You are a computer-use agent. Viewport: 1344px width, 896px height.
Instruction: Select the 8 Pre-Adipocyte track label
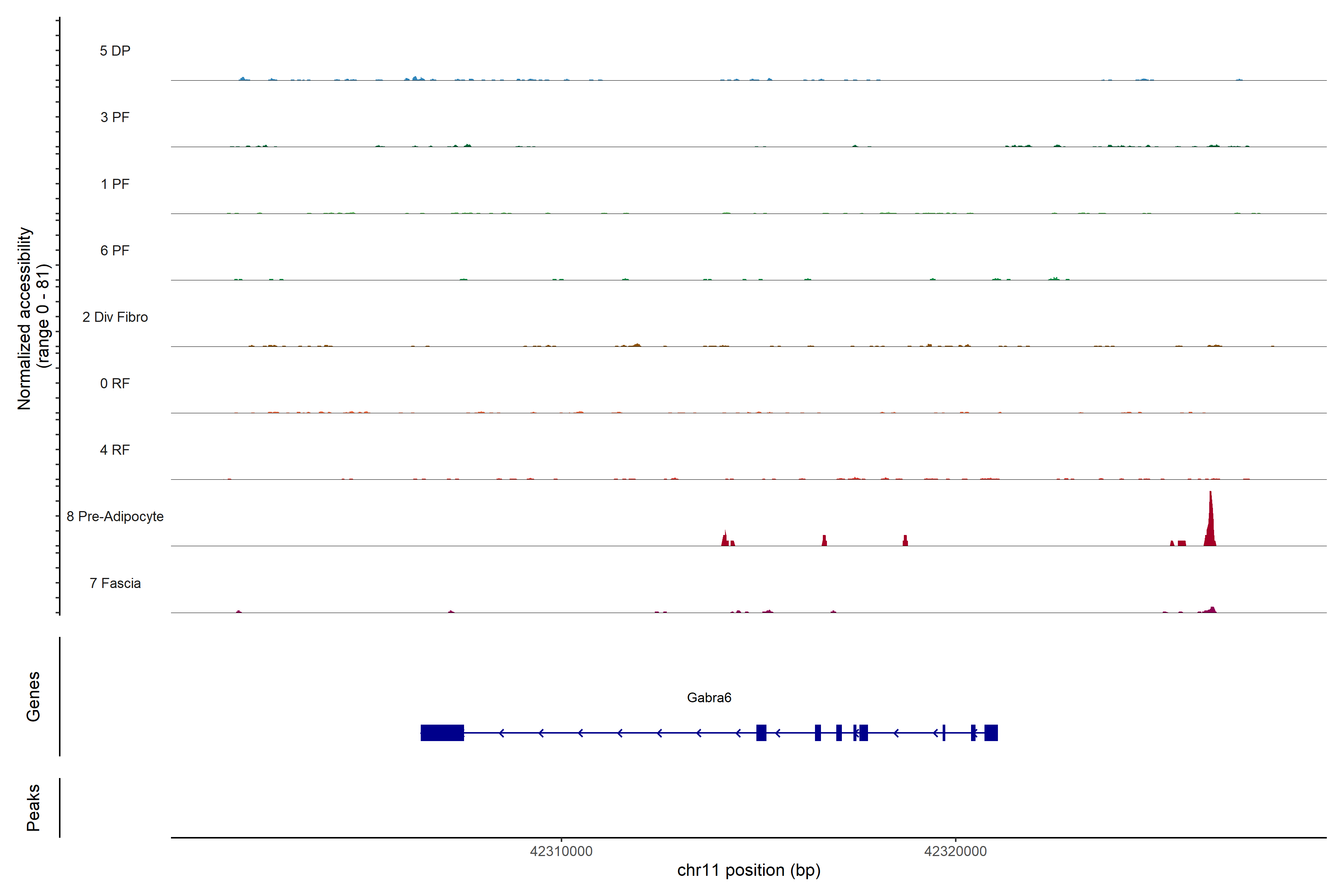pos(115,517)
